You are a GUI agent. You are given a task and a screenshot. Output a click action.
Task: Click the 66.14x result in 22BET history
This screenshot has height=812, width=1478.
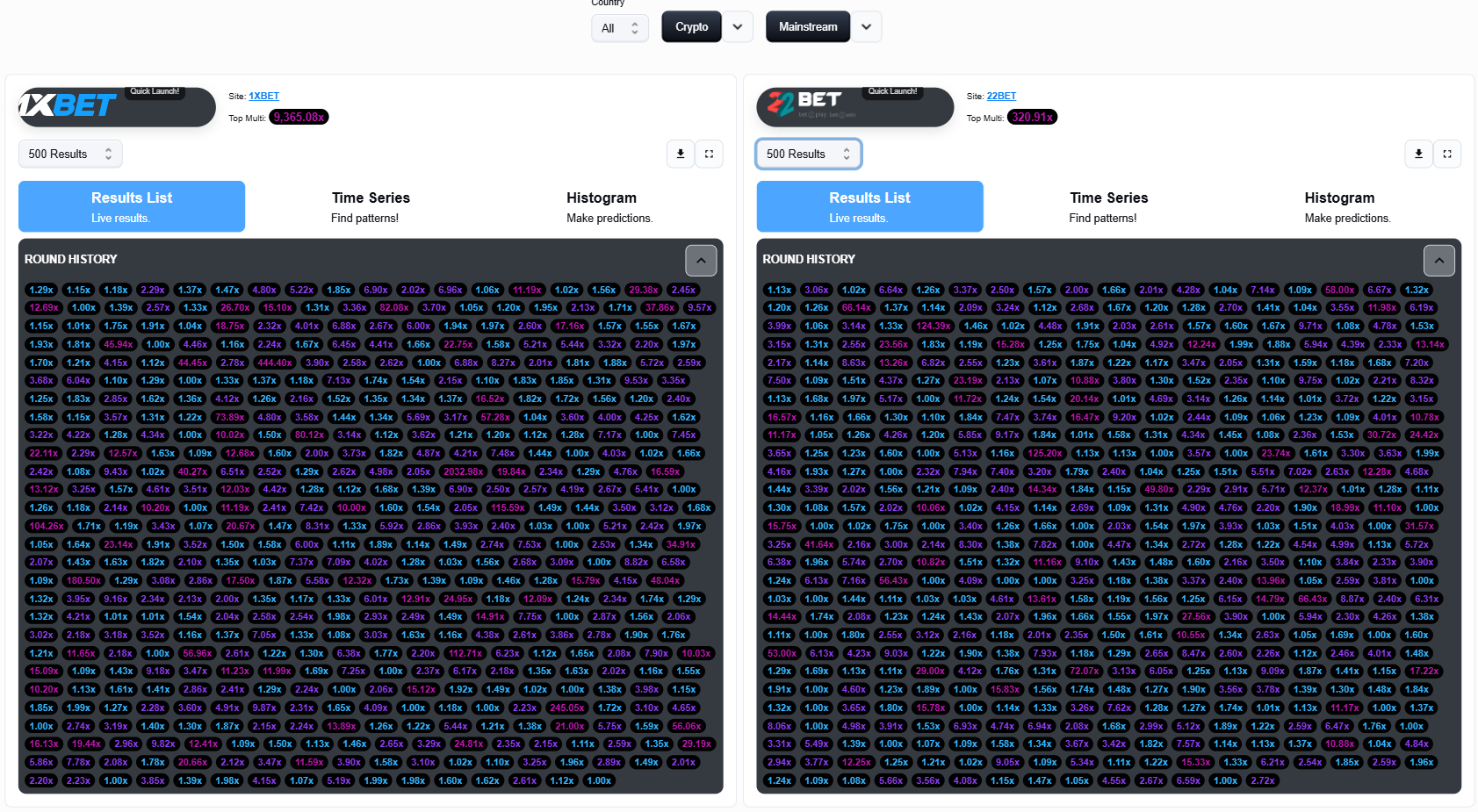(856, 307)
